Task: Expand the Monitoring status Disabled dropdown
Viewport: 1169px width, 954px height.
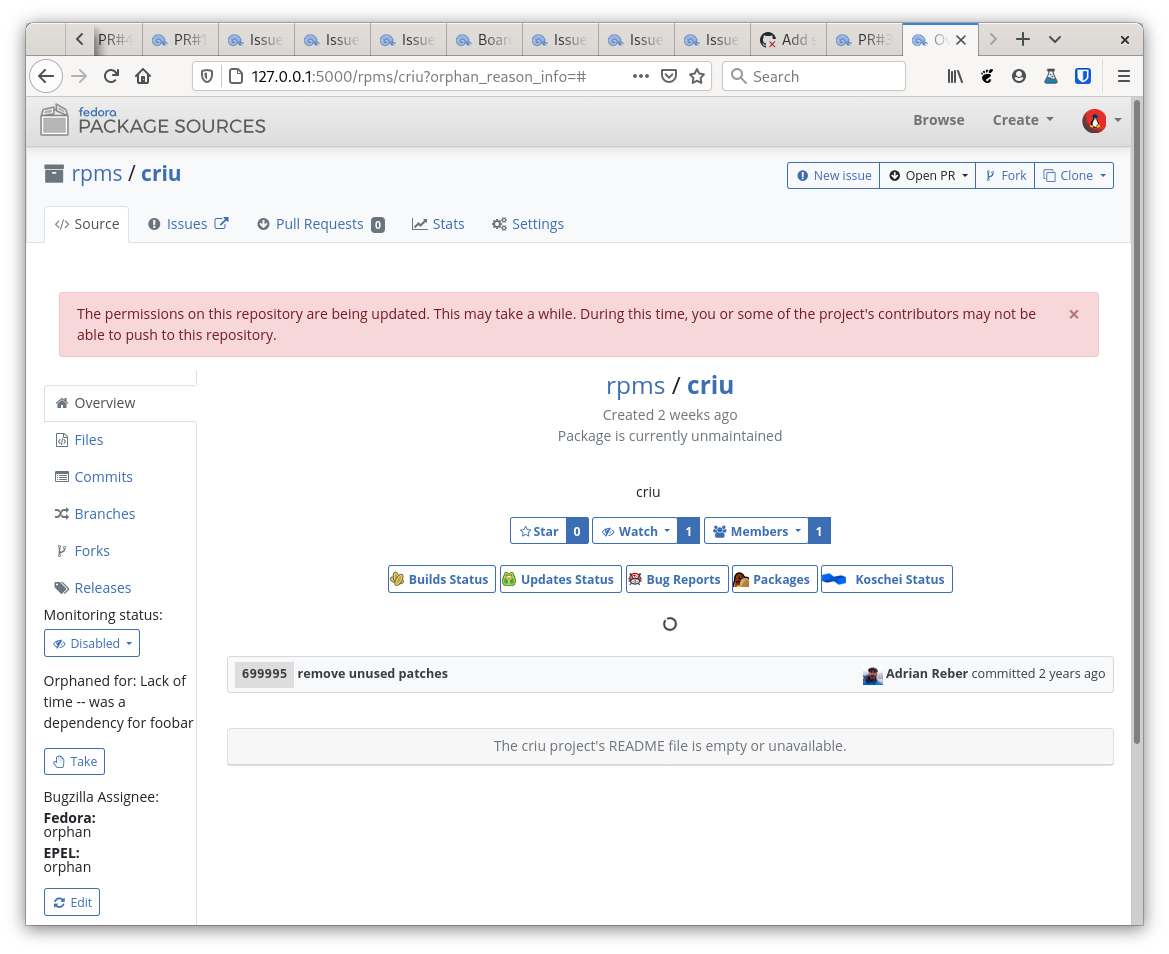Action: (x=92, y=643)
